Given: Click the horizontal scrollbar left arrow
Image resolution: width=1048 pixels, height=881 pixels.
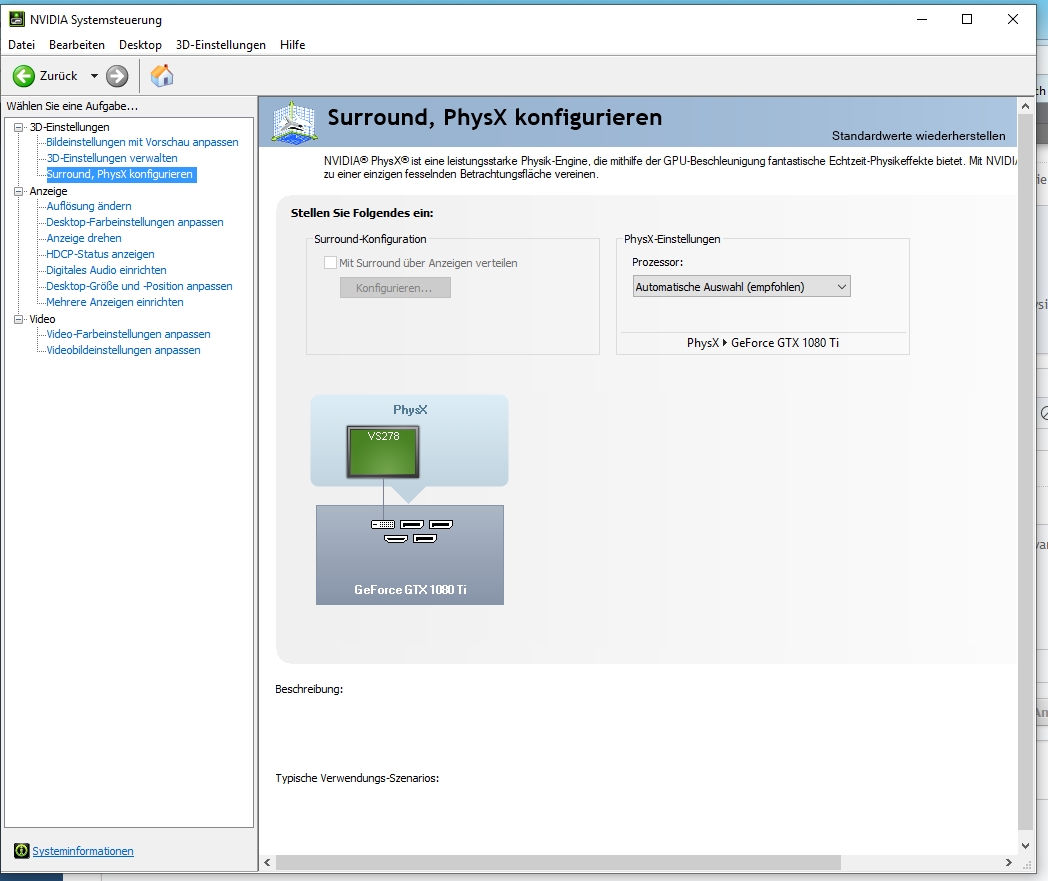Looking at the screenshot, I should tap(267, 863).
